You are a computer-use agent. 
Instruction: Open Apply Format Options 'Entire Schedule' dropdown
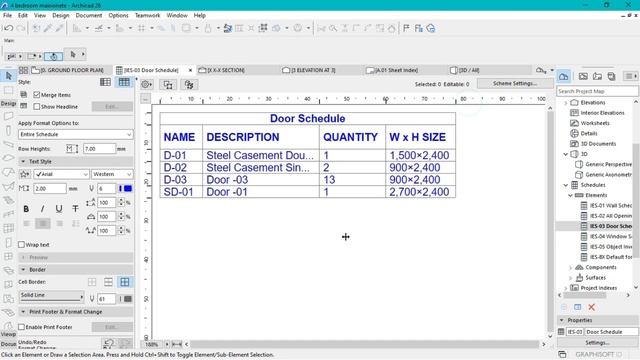pyautogui.click(x=76, y=134)
